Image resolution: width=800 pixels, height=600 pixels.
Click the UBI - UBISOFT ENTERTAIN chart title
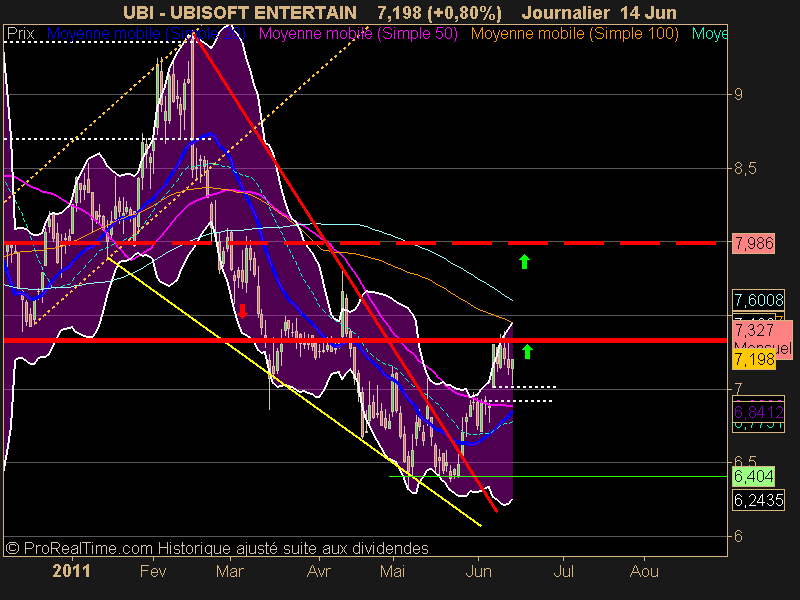[x=240, y=12]
